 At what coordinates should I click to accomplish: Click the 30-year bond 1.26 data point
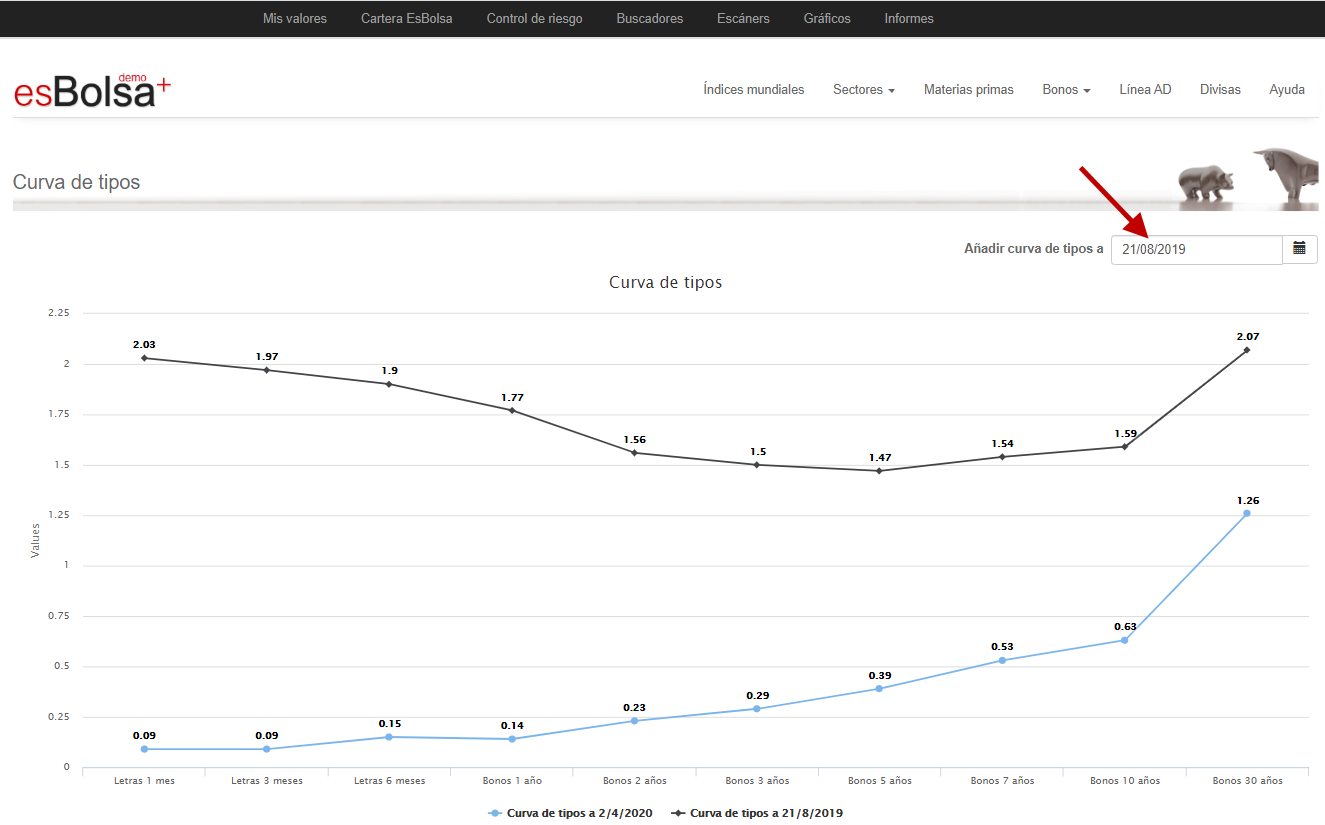[x=1247, y=513]
